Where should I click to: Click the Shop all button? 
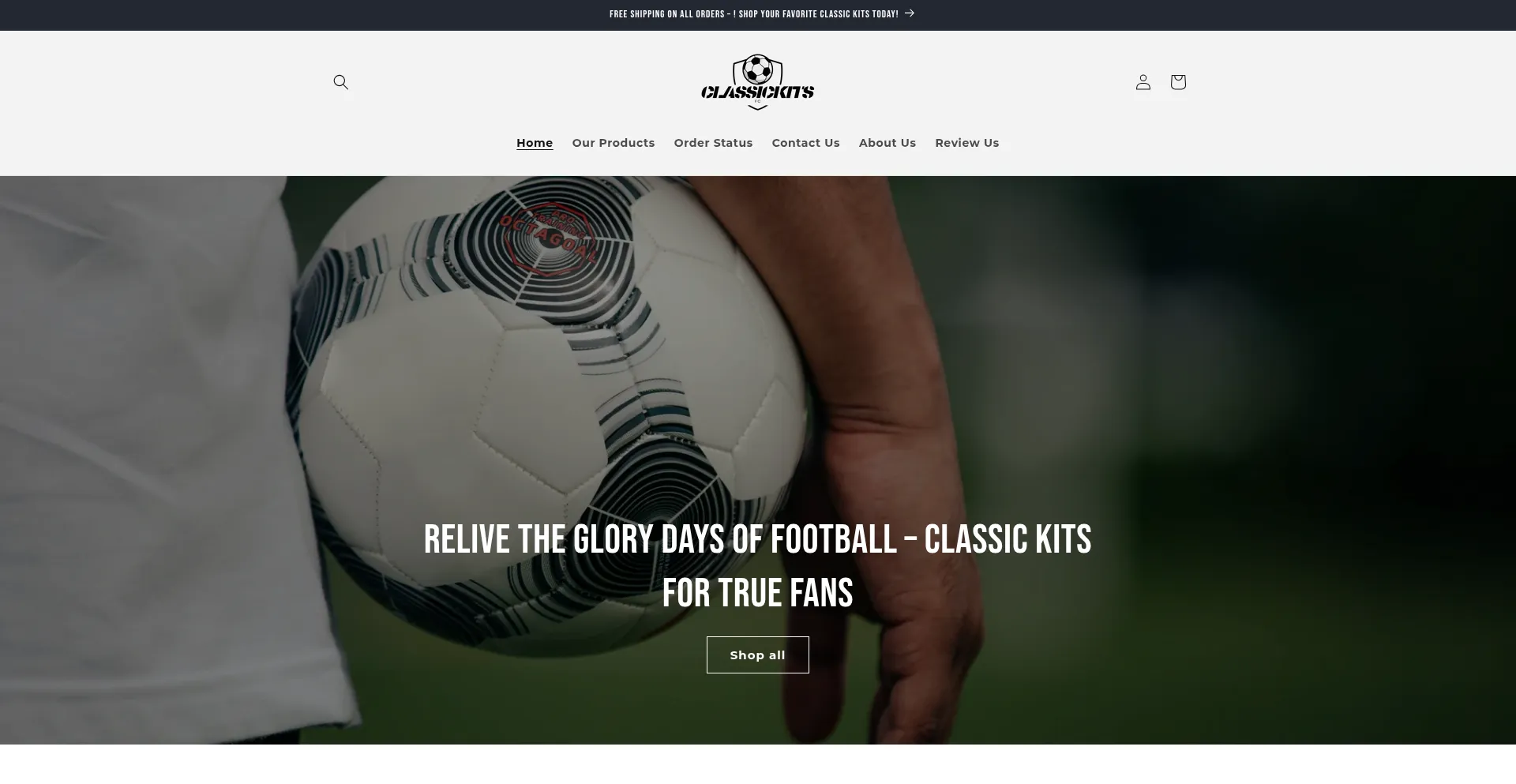(x=757, y=655)
